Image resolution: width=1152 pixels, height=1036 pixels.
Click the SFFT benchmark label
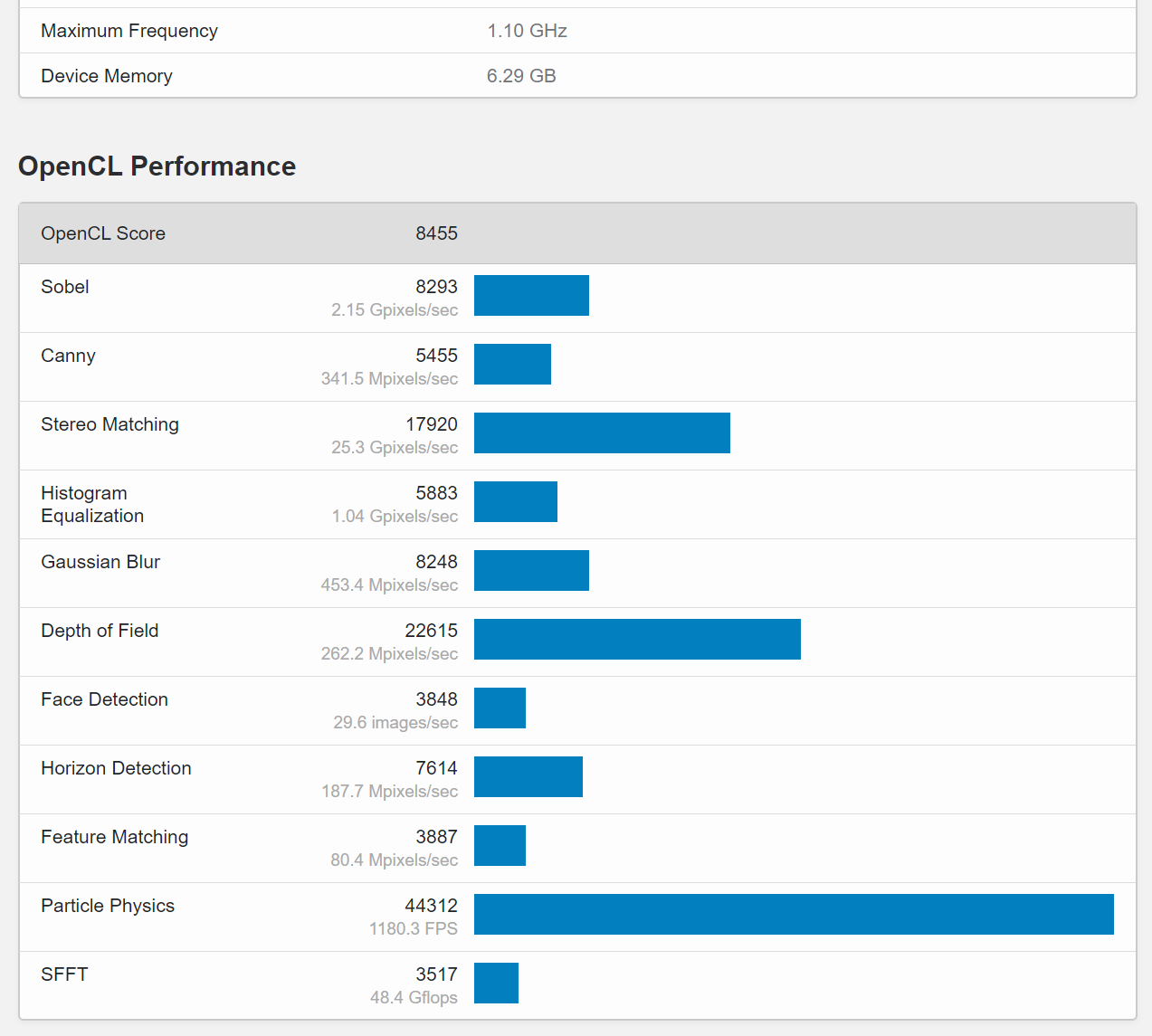pos(64,974)
